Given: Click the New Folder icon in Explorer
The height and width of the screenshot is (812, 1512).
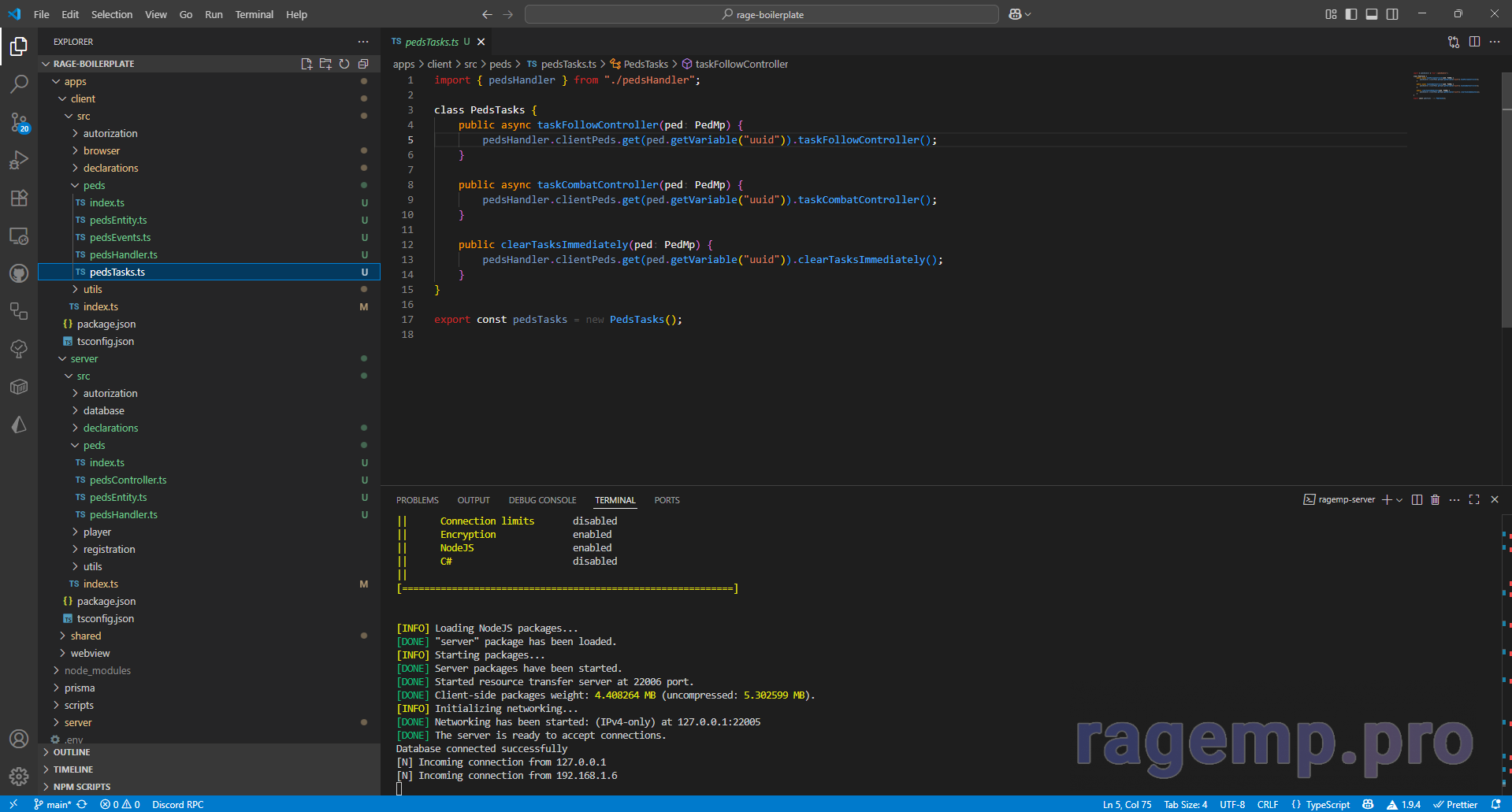Looking at the screenshot, I should (325, 64).
